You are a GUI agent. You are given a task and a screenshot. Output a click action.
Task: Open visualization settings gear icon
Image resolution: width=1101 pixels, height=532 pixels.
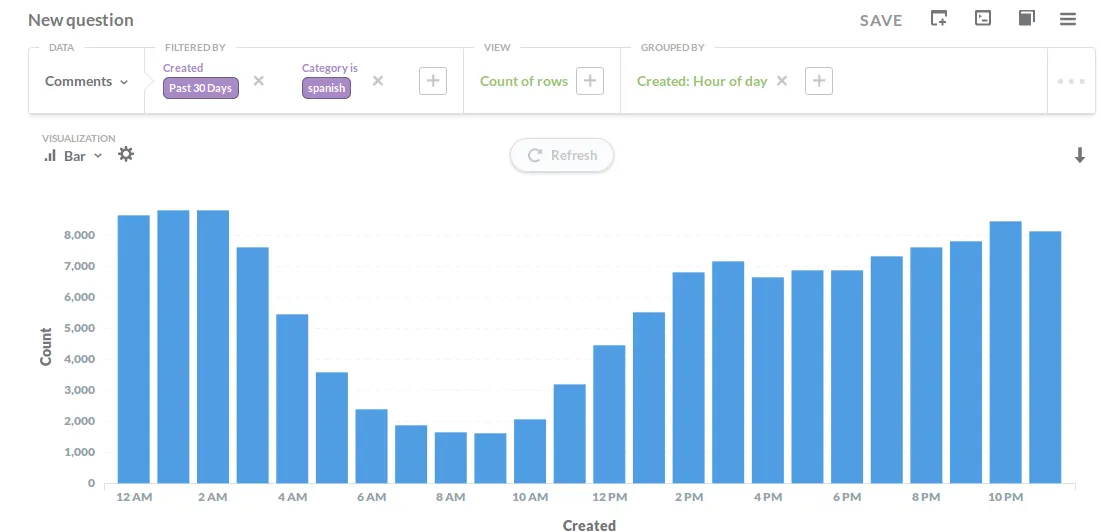126,154
